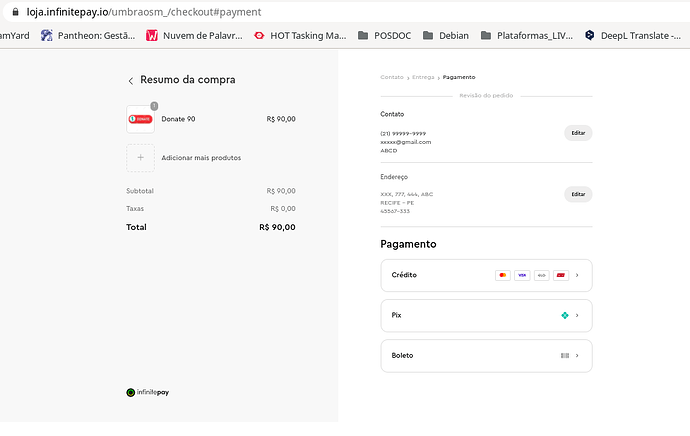690x436 pixels.
Task: Click the (21) 99999-9999 phone text
Action: point(403,133)
